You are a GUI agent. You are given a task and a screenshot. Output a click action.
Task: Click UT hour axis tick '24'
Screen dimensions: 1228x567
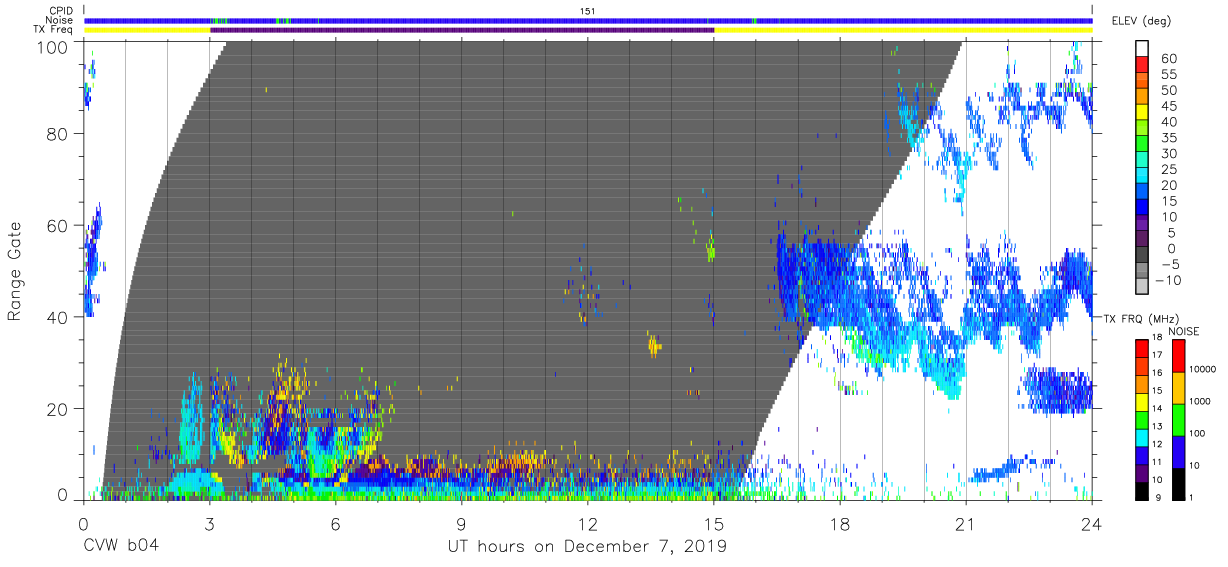click(1091, 524)
